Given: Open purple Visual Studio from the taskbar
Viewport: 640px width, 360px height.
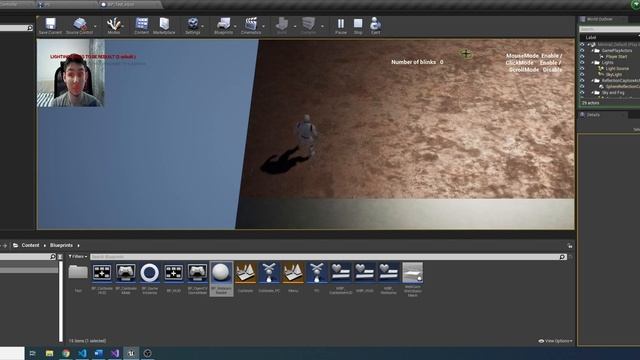Looking at the screenshot, I should 115,353.
